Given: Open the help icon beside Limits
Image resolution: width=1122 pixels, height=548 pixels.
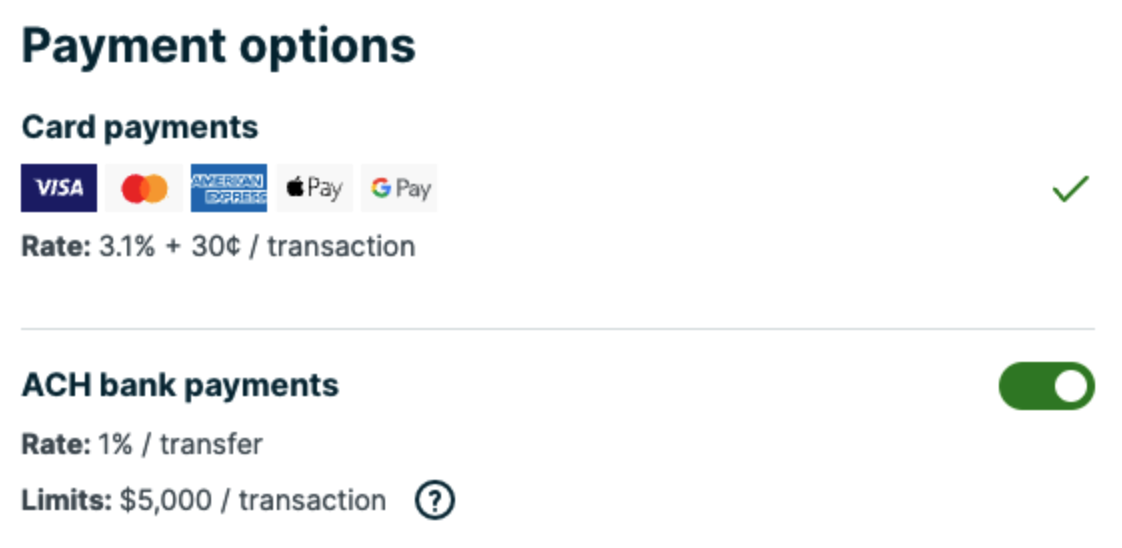Looking at the screenshot, I should pyautogui.click(x=434, y=500).
